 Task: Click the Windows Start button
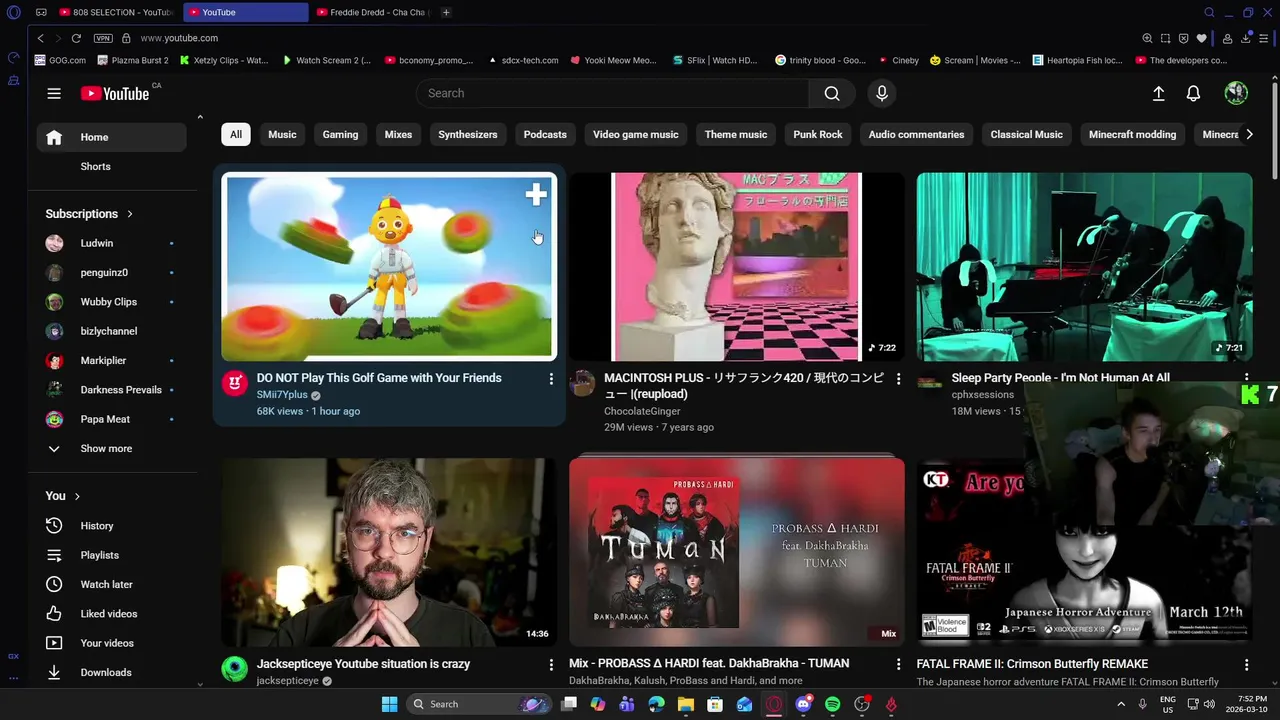389,704
